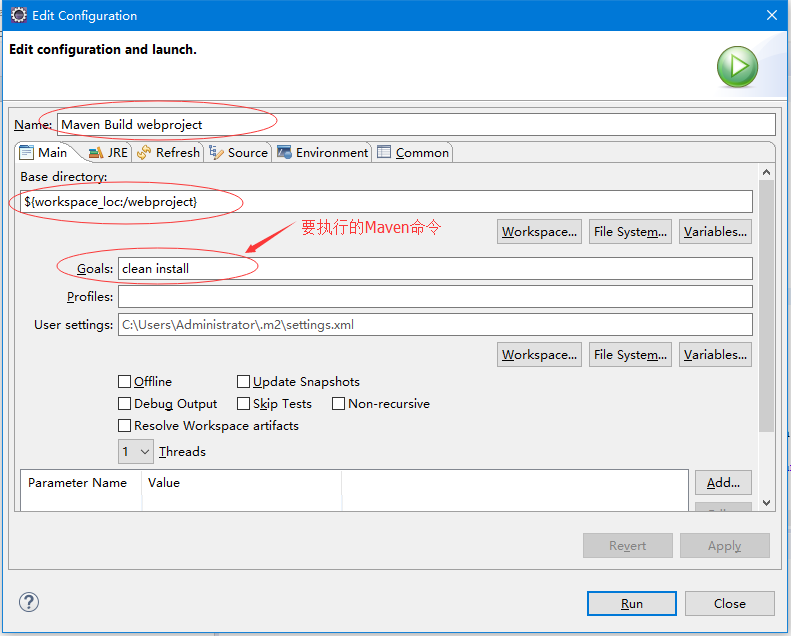The image size is (791, 636).
Task: Click the Base directory text field
Action: [x=386, y=202]
